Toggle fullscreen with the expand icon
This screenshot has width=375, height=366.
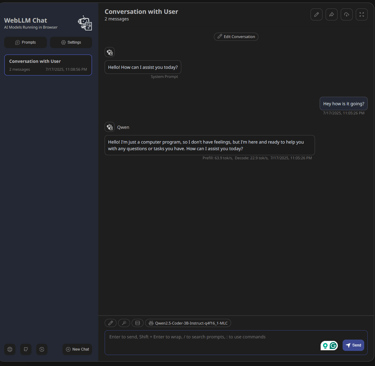tap(362, 15)
